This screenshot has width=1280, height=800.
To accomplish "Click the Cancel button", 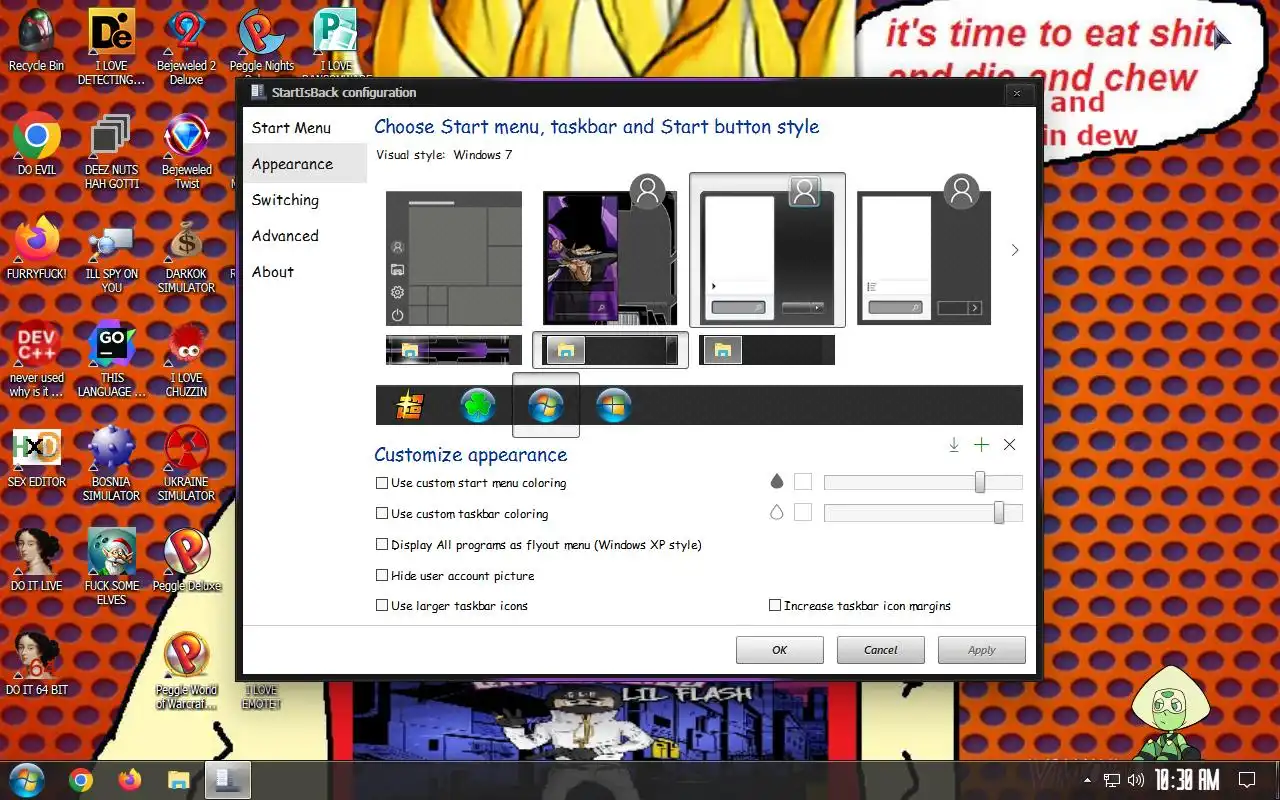I will (x=881, y=650).
